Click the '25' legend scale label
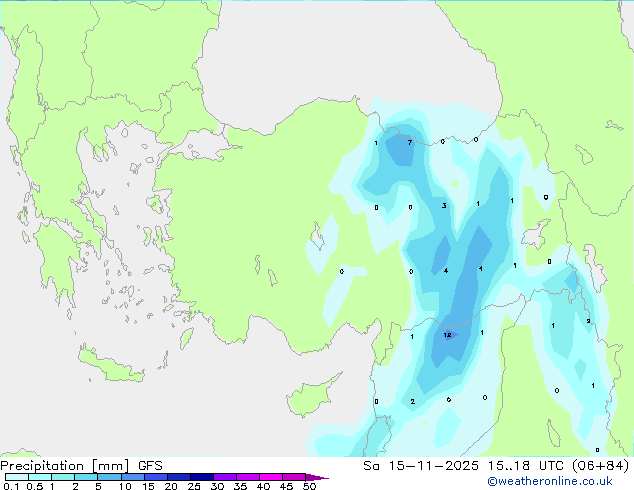Screen dimensions: 634x490 [x=194, y=486]
